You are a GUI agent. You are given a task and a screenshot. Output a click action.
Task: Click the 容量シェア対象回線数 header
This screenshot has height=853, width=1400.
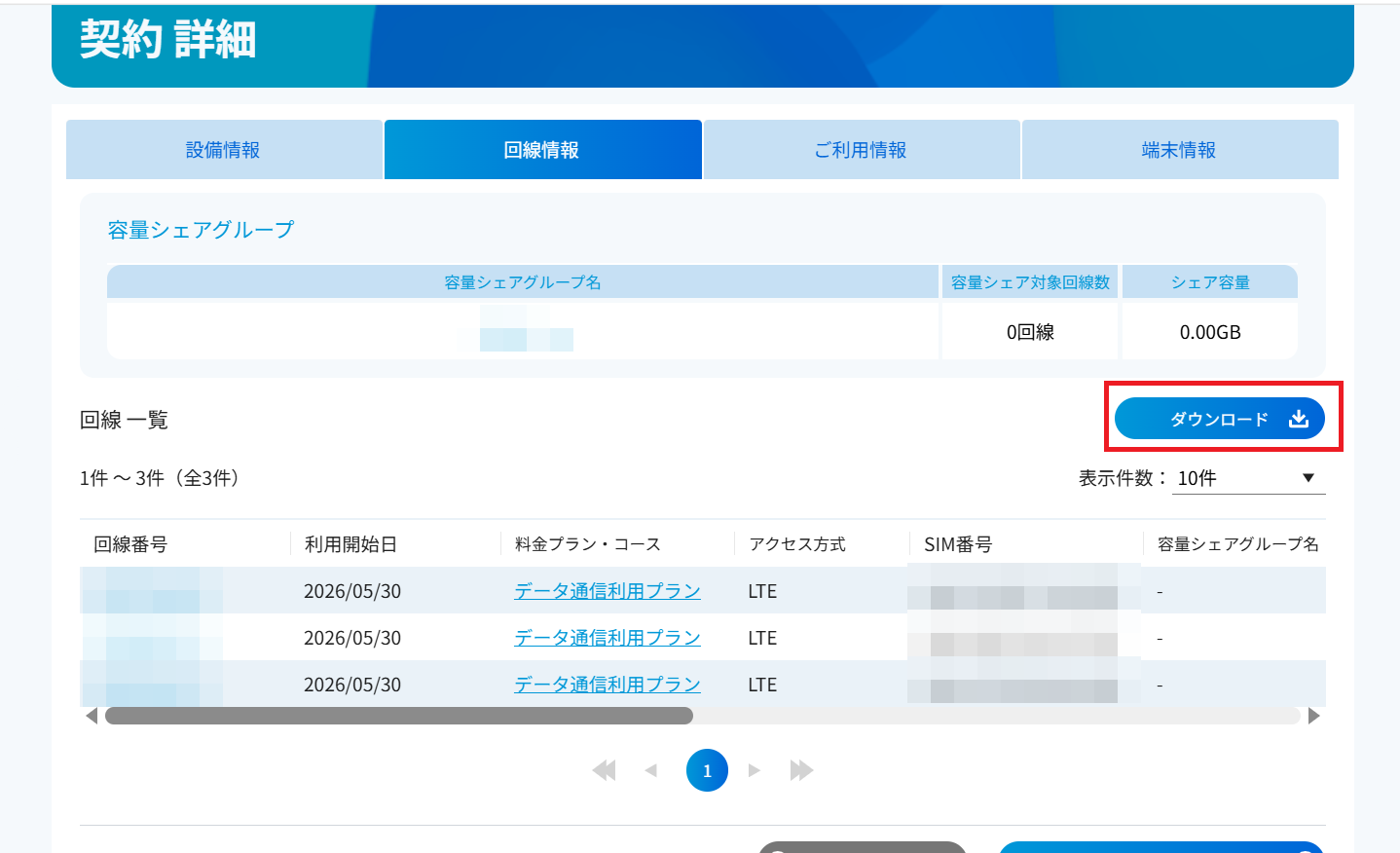tap(1030, 282)
